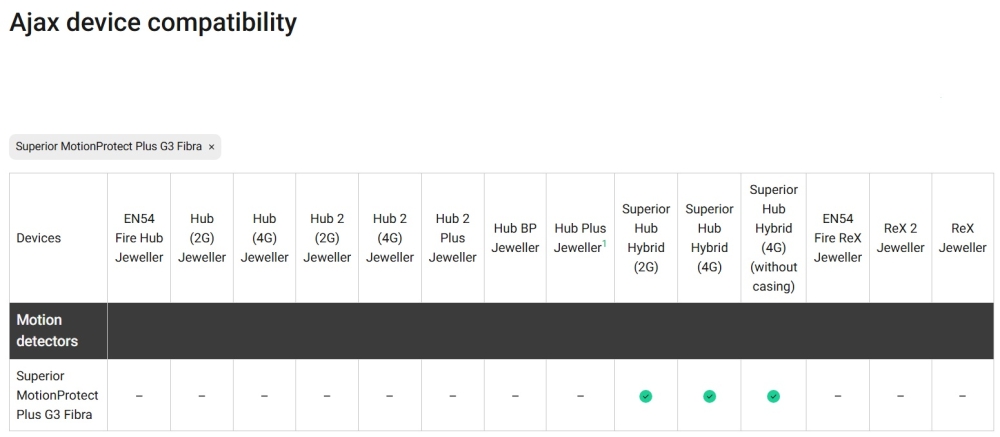Viewport: 1000px width, 437px height.
Task: Click the Hub 2 (4G) Jeweller column header
Action: (390, 238)
